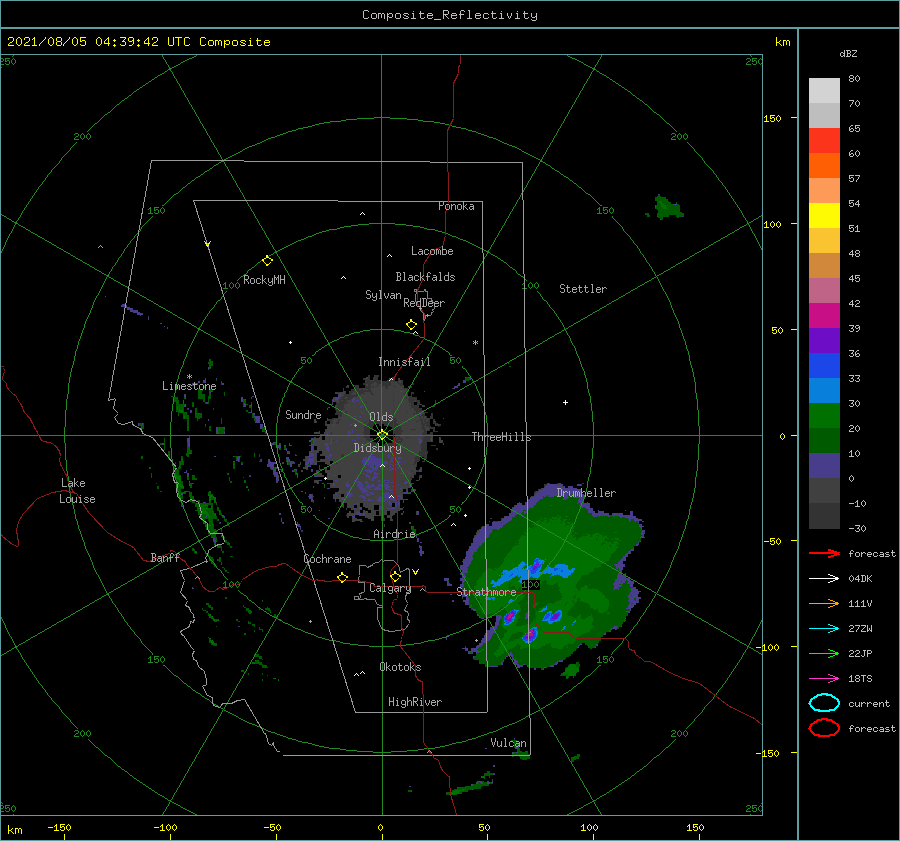Click the Banff town label
The image size is (900, 841).
tap(165, 557)
